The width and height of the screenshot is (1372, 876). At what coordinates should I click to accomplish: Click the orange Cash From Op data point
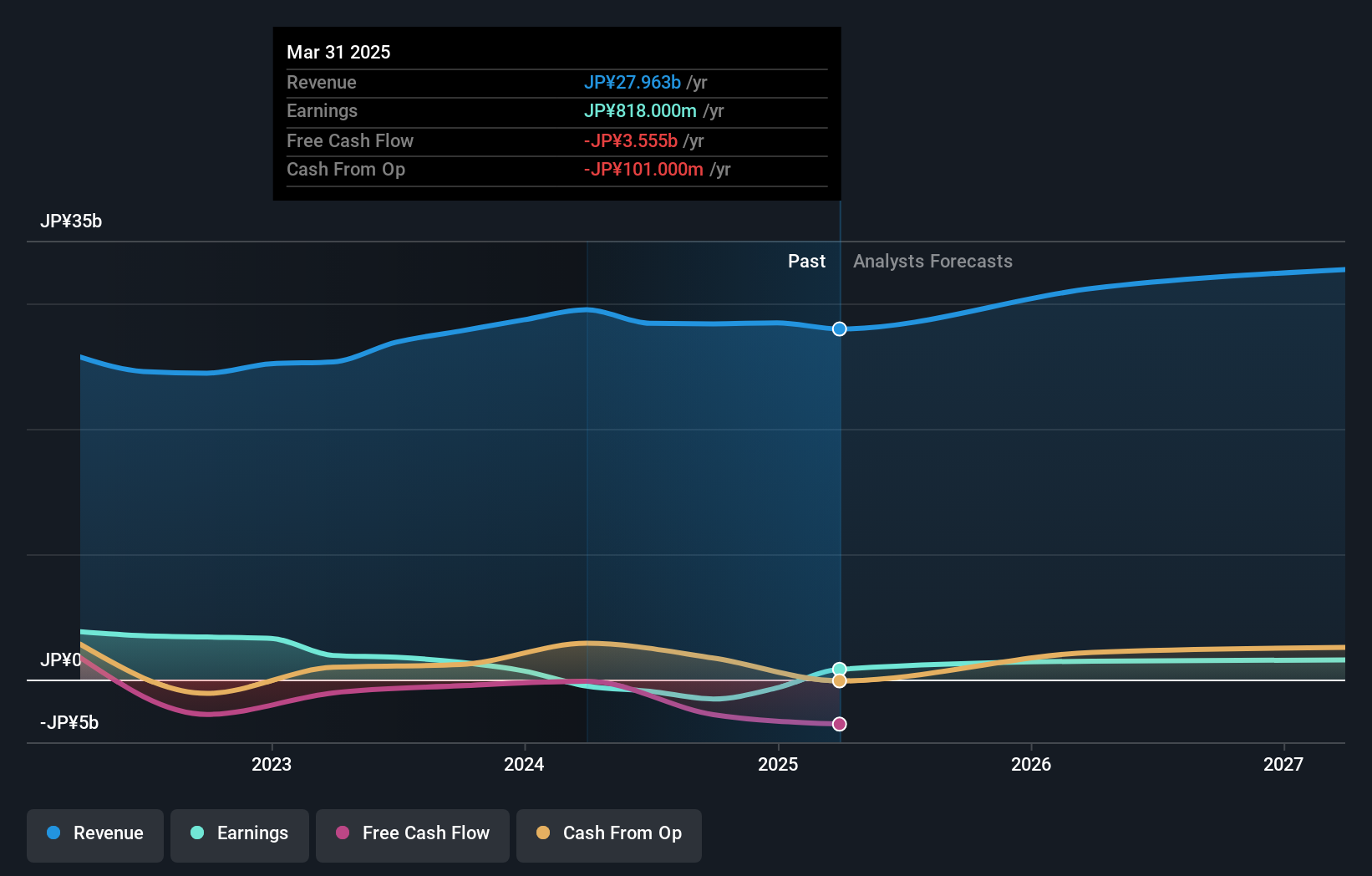(x=840, y=680)
